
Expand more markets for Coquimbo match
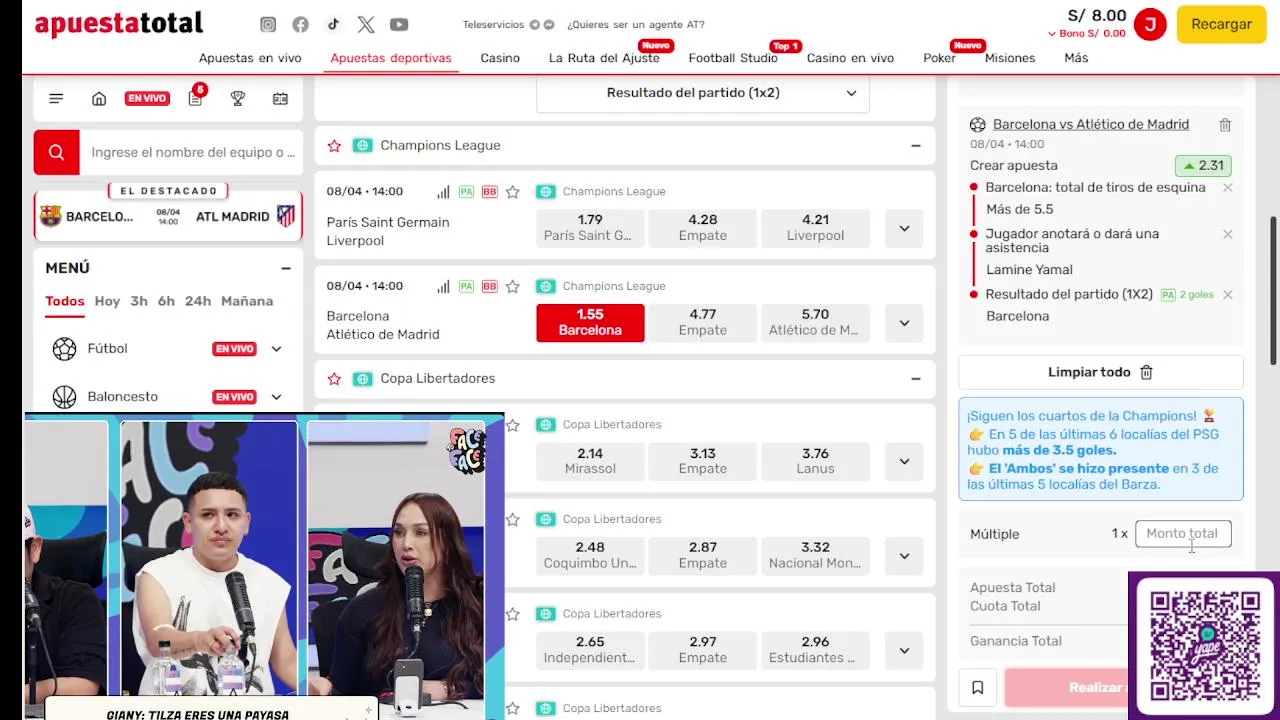tap(904, 556)
